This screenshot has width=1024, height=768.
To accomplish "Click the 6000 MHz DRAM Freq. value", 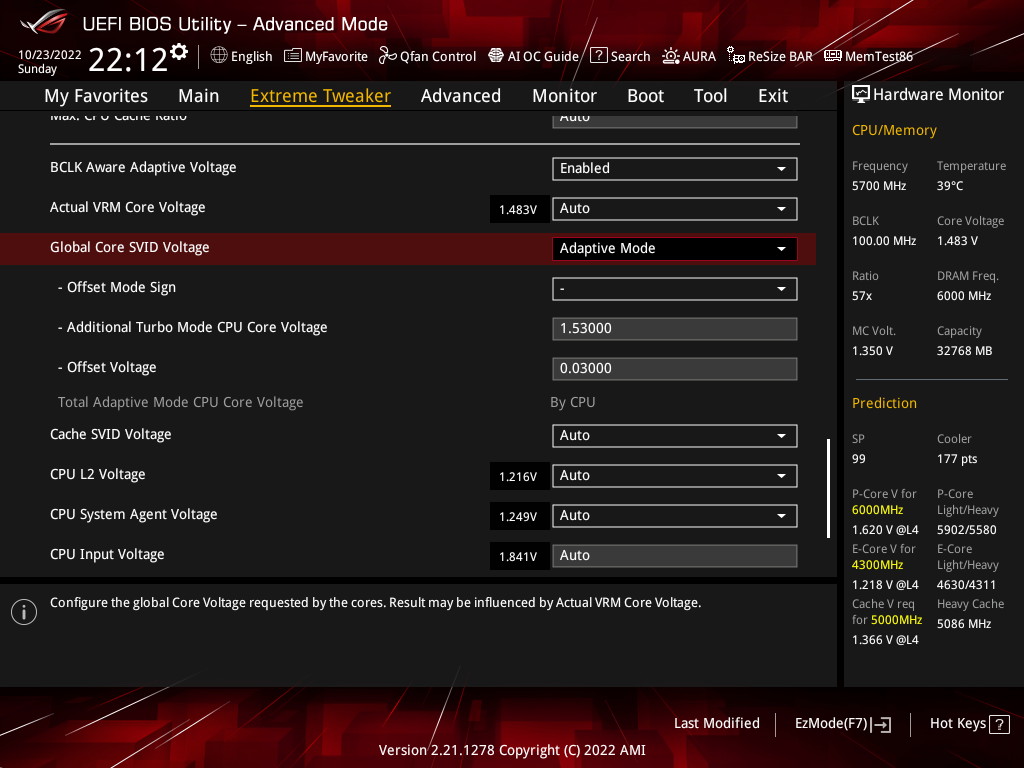I will (964, 296).
